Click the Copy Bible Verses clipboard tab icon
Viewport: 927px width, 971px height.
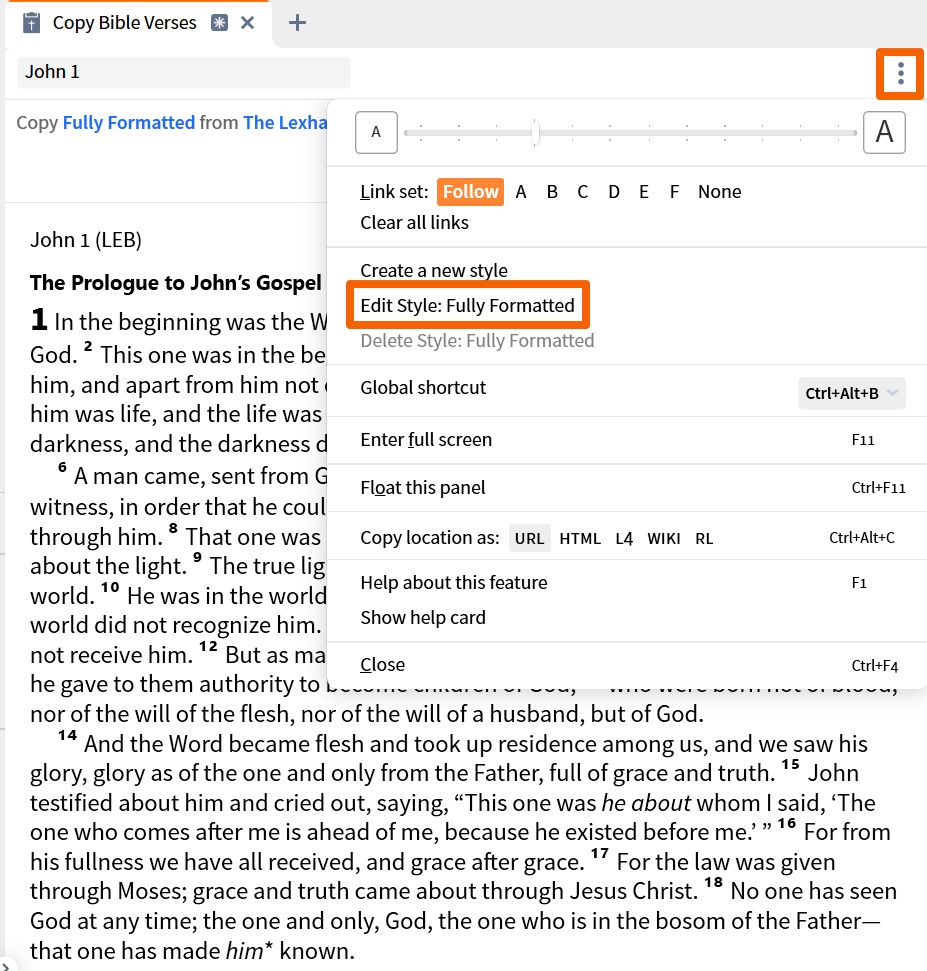pos(31,23)
